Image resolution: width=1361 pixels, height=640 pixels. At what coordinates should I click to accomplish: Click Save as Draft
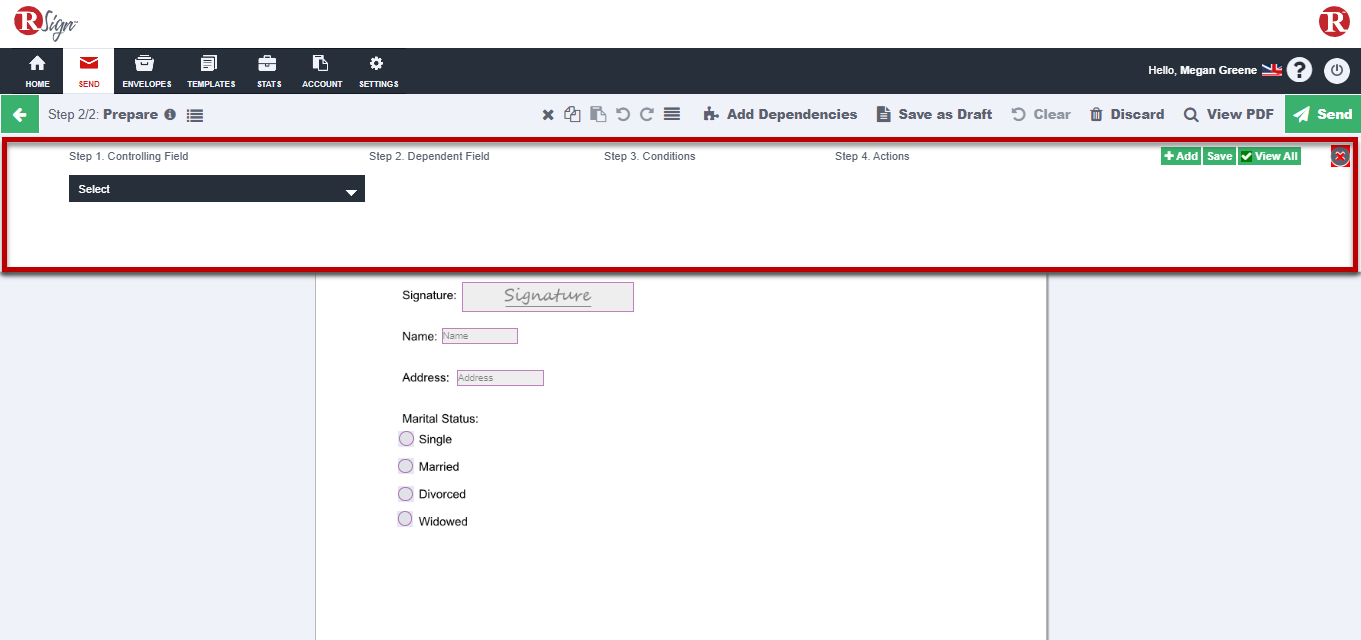[x=934, y=115]
